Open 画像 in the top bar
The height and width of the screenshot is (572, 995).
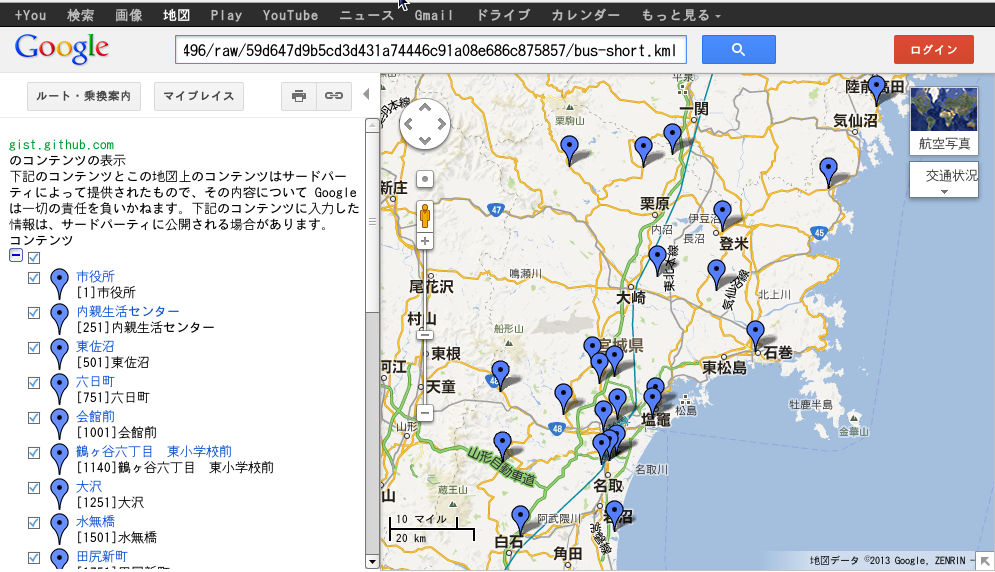coord(128,15)
